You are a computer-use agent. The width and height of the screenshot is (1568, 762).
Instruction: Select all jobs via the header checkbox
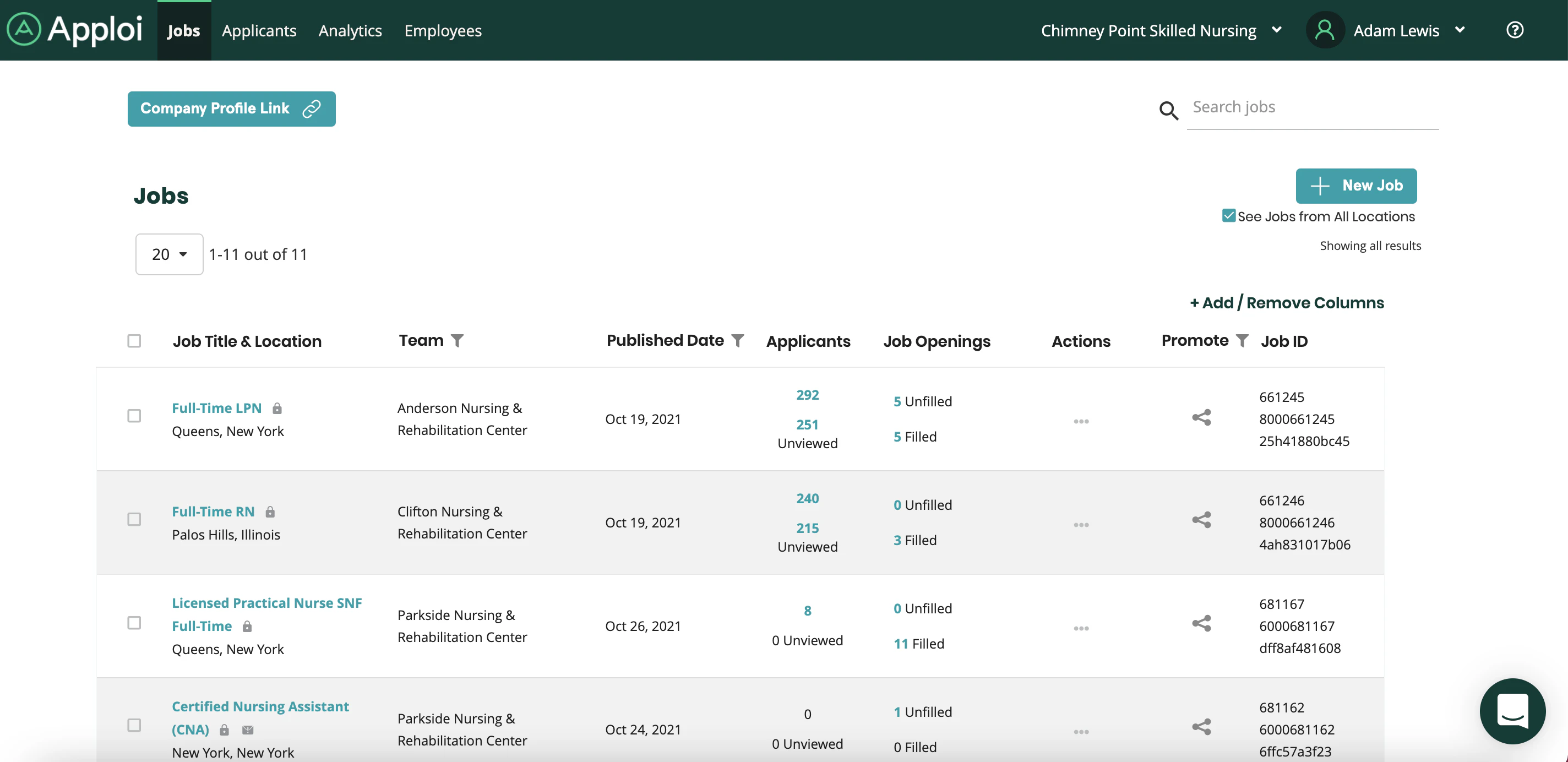134,341
